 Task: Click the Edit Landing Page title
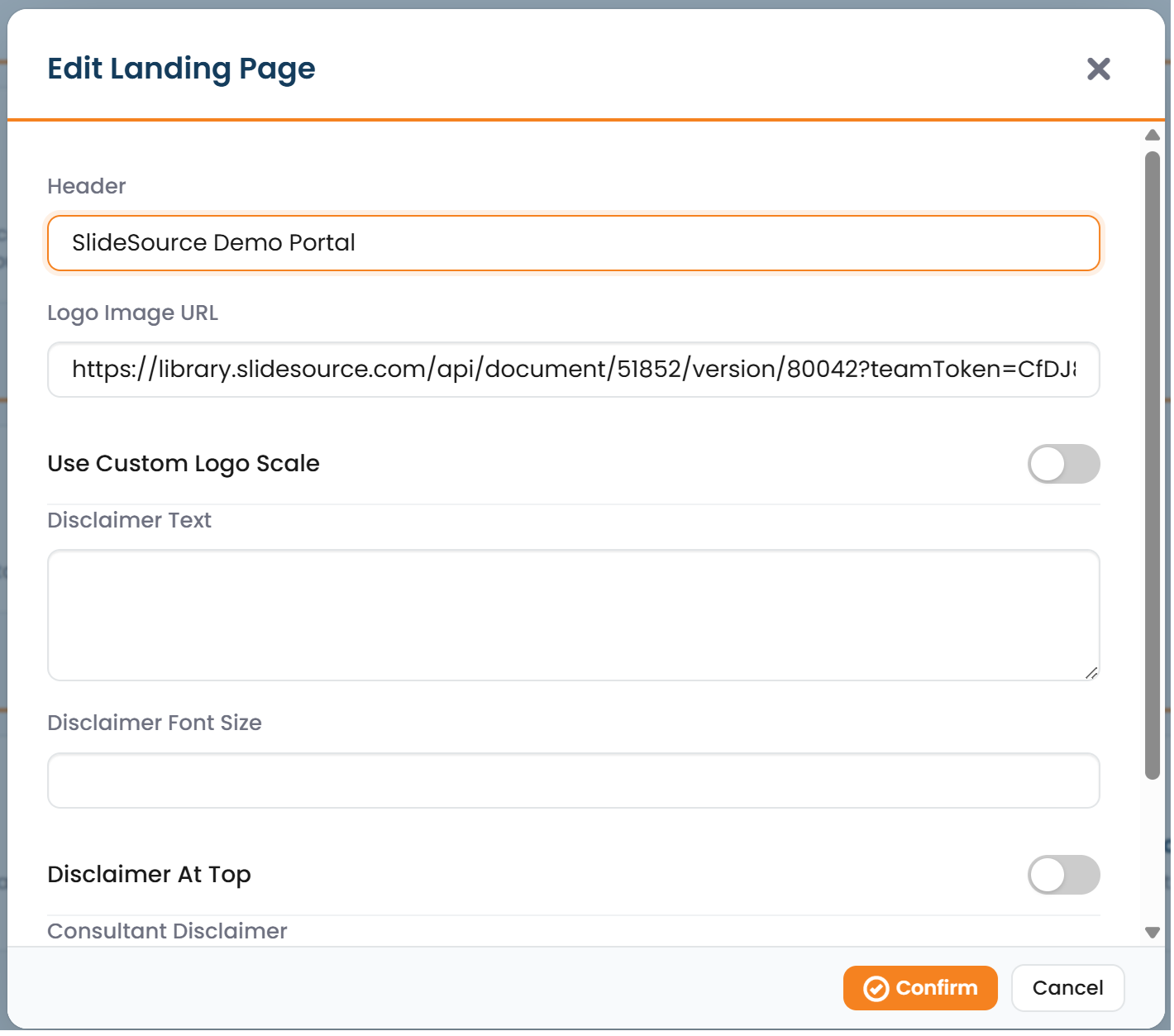[181, 69]
